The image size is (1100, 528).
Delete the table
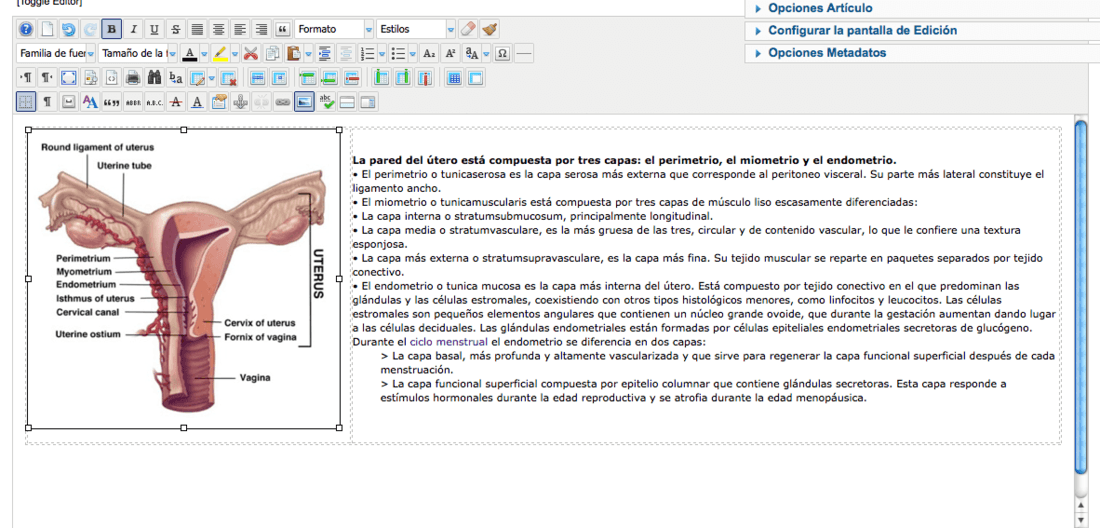228,77
